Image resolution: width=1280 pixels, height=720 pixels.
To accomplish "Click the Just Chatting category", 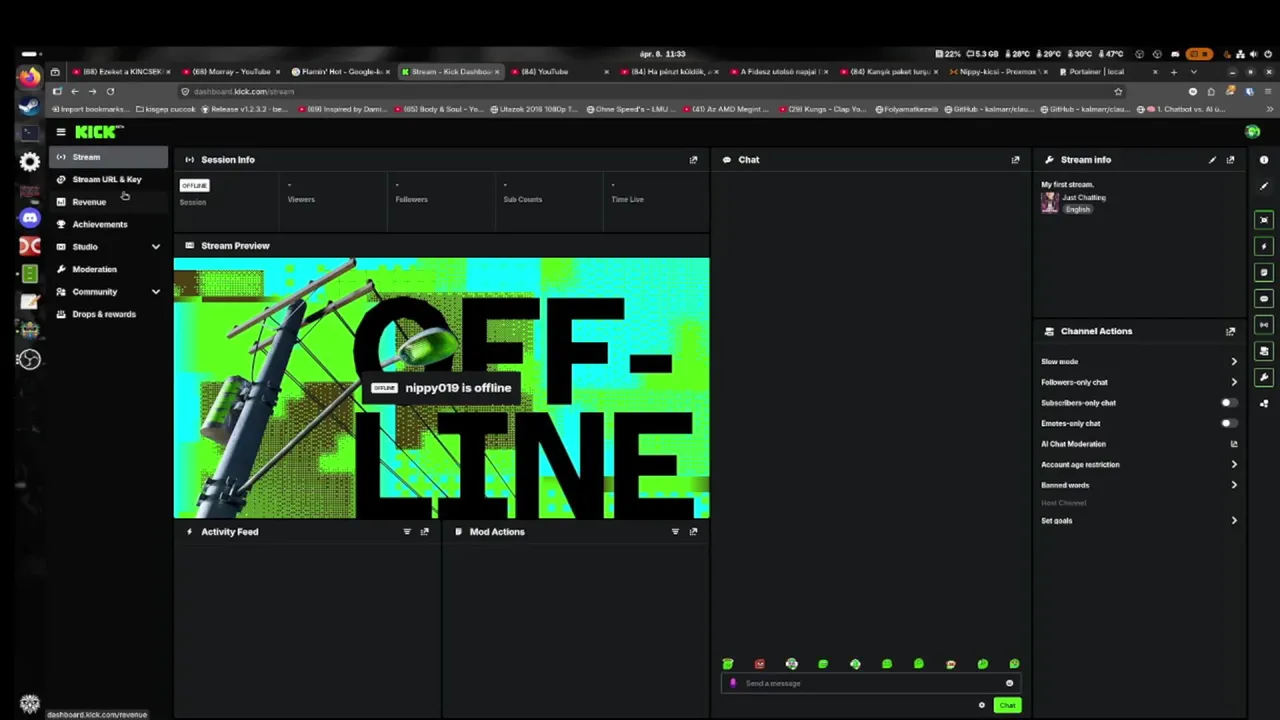I will click(x=1084, y=198).
